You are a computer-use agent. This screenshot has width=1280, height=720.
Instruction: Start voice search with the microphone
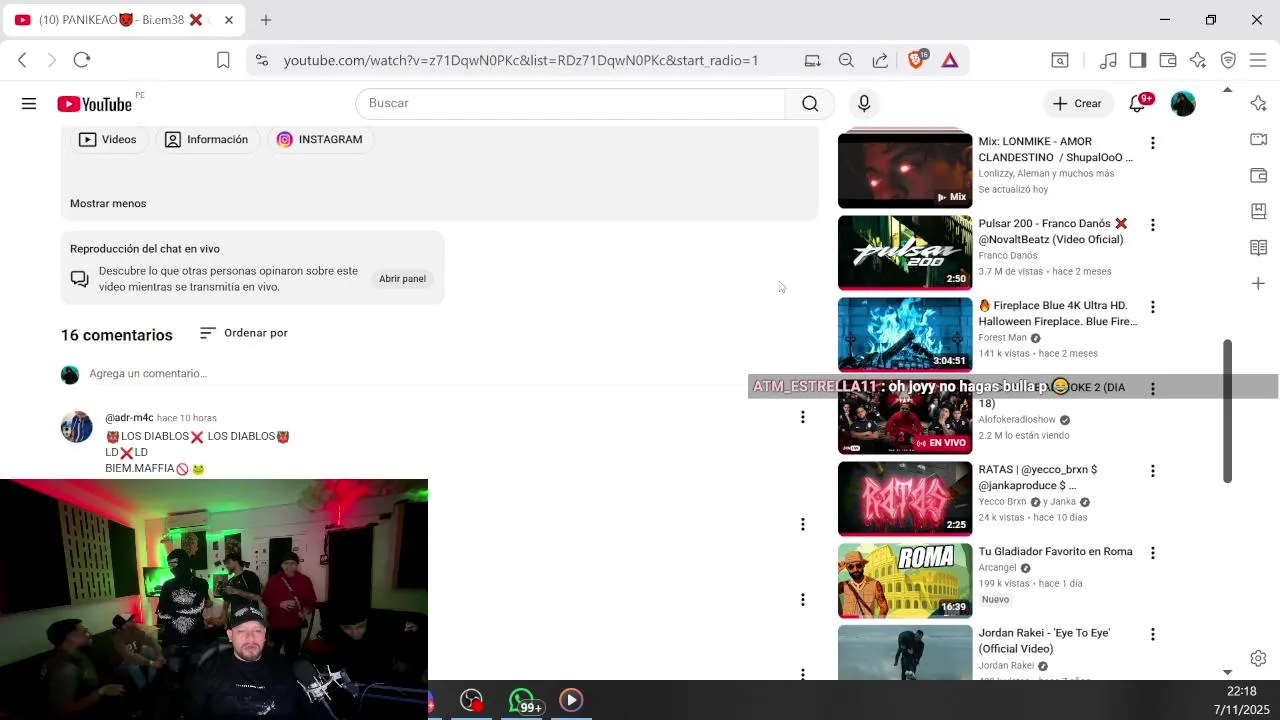point(864,103)
